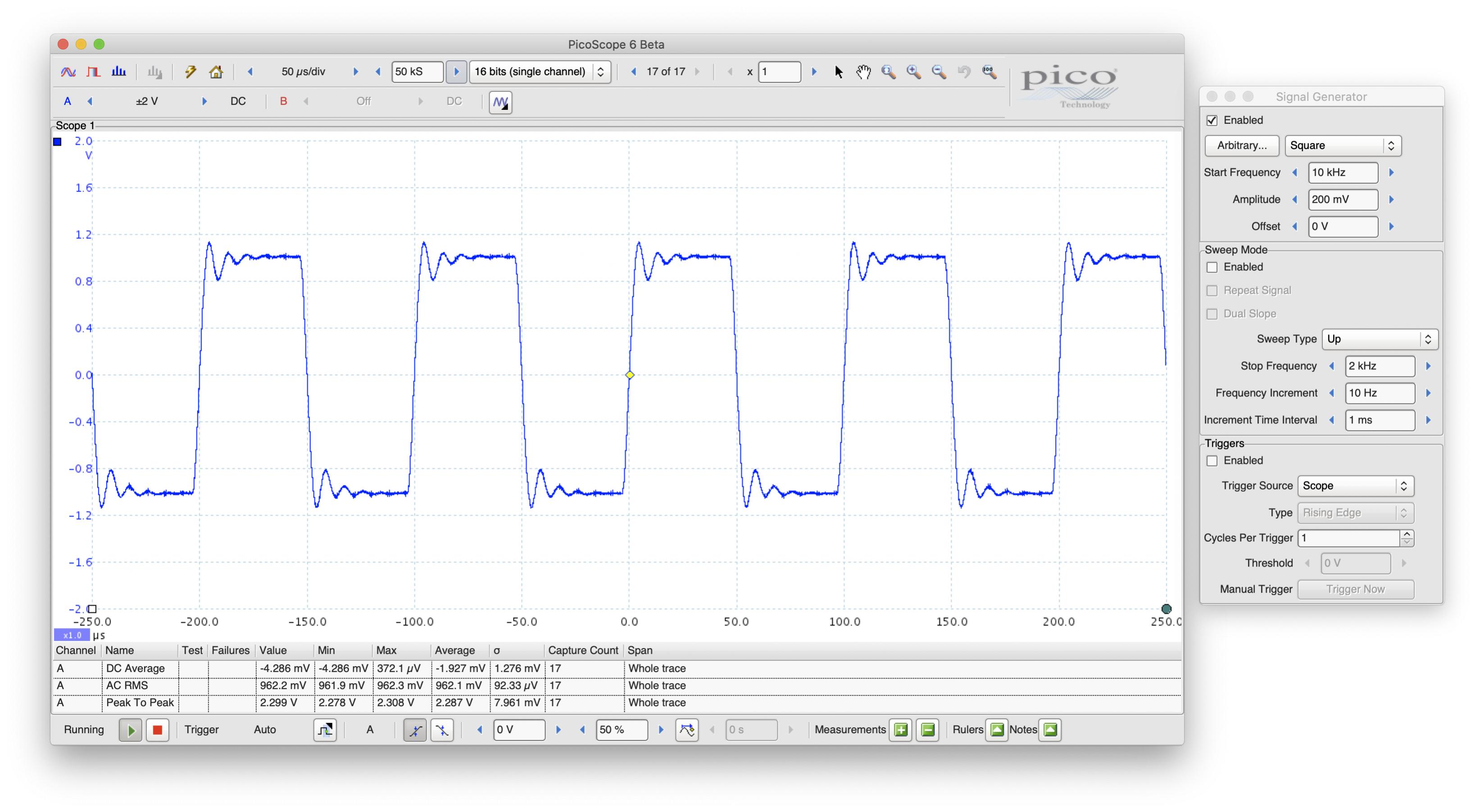Toggle Dual Slope checkbox
This screenshot has height=812, width=1475.
pos(1212,314)
